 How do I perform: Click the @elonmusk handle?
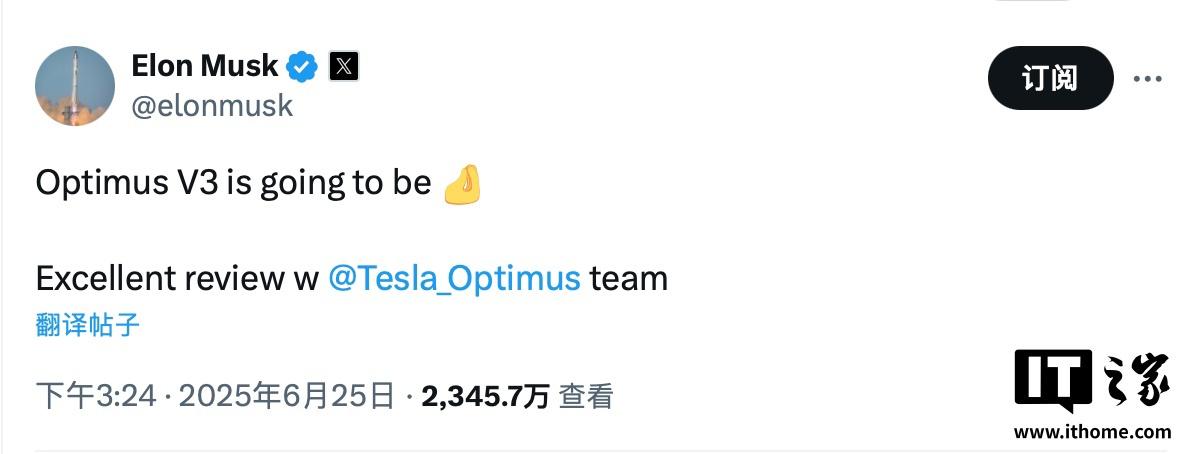point(212,106)
